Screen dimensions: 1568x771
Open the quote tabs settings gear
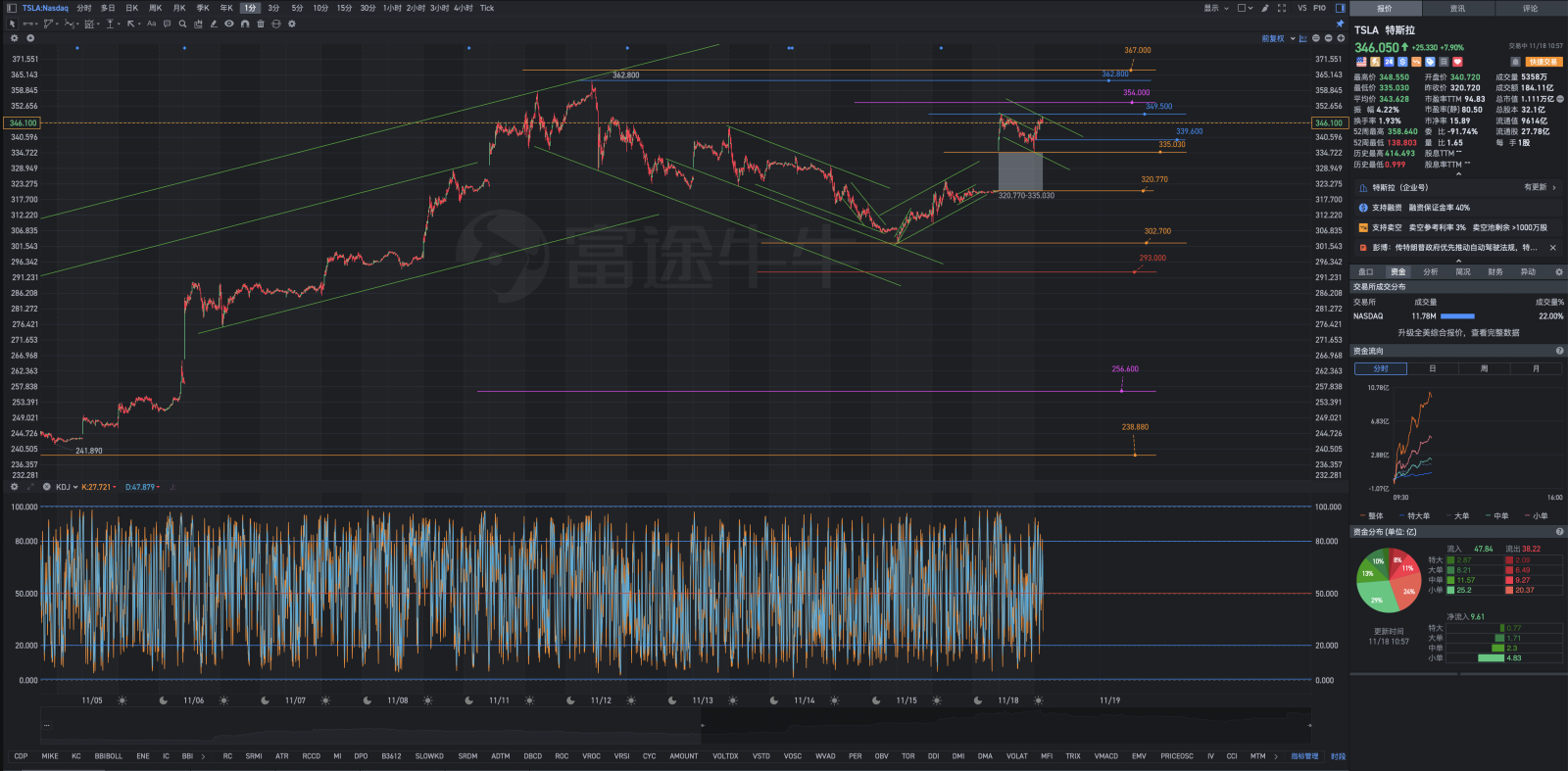(1559, 272)
